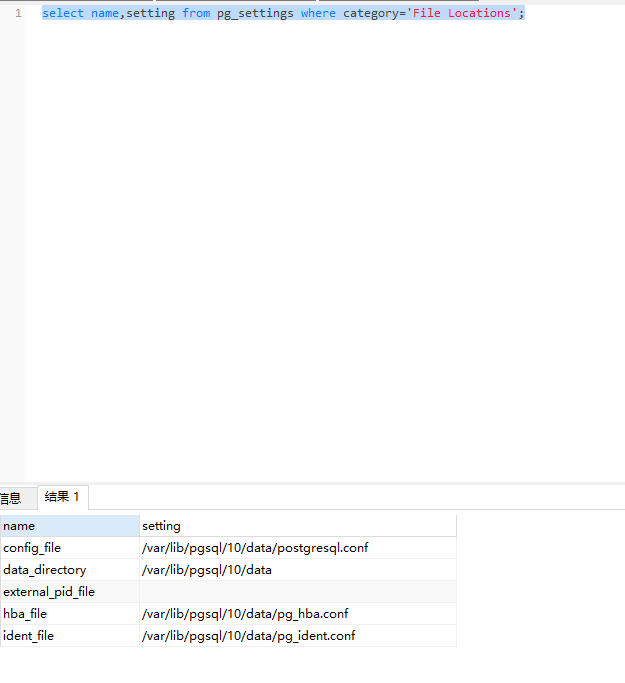Click the empty external_pid_file setting cell
The image size is (625, 683).
(x=298, y=592)
